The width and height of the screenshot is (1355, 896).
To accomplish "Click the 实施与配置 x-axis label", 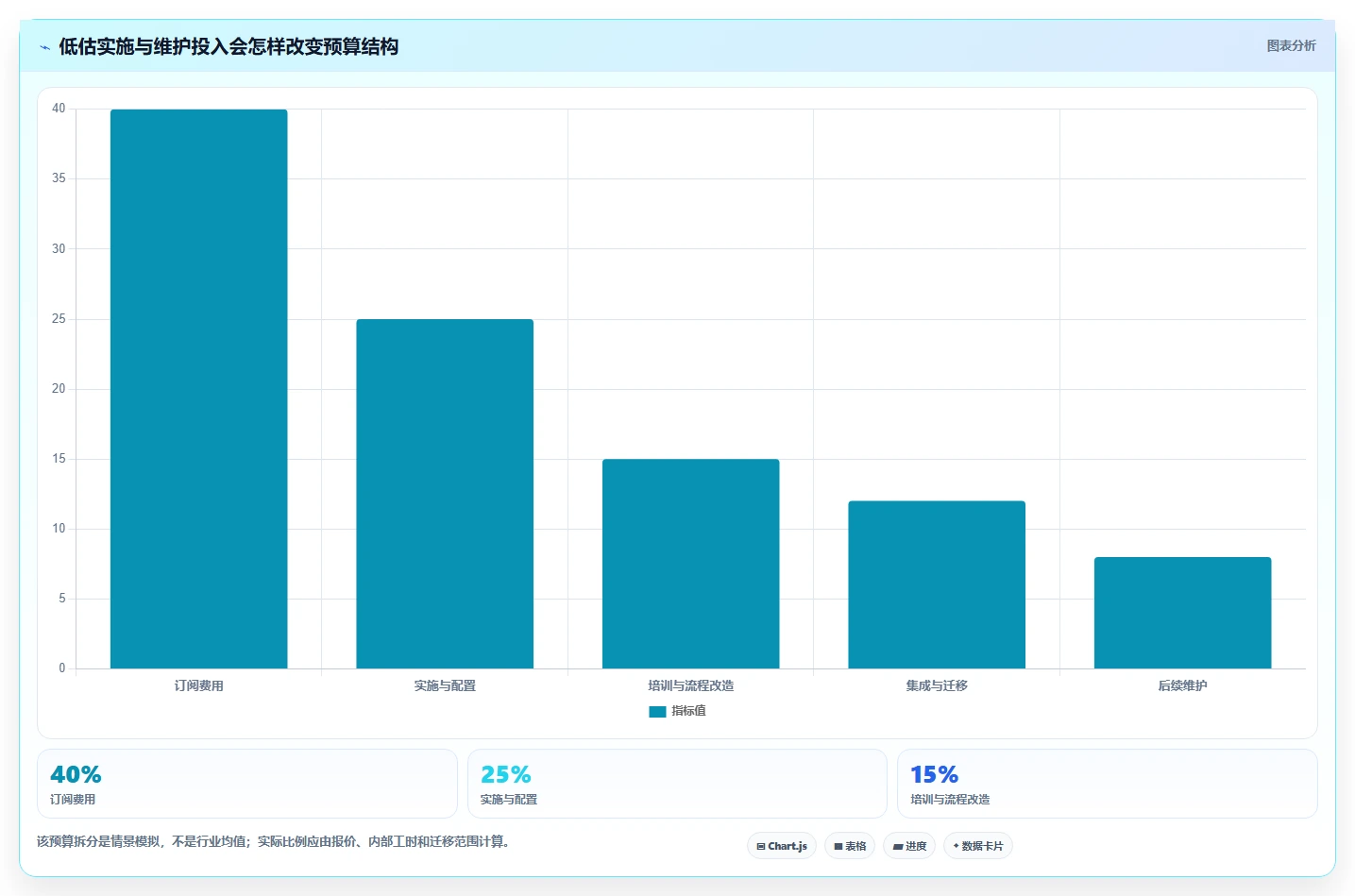I will [445, 686].
